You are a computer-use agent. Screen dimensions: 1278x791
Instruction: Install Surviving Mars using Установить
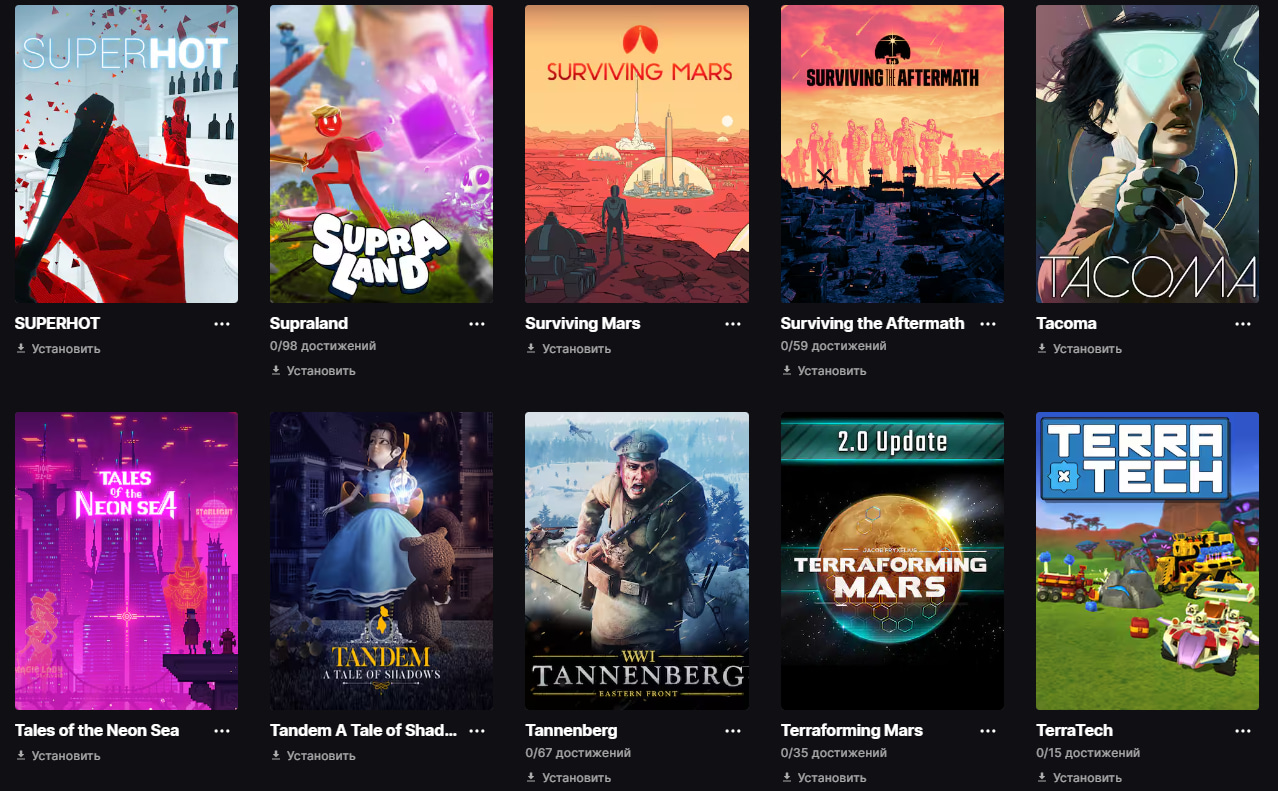click(568, 349)
